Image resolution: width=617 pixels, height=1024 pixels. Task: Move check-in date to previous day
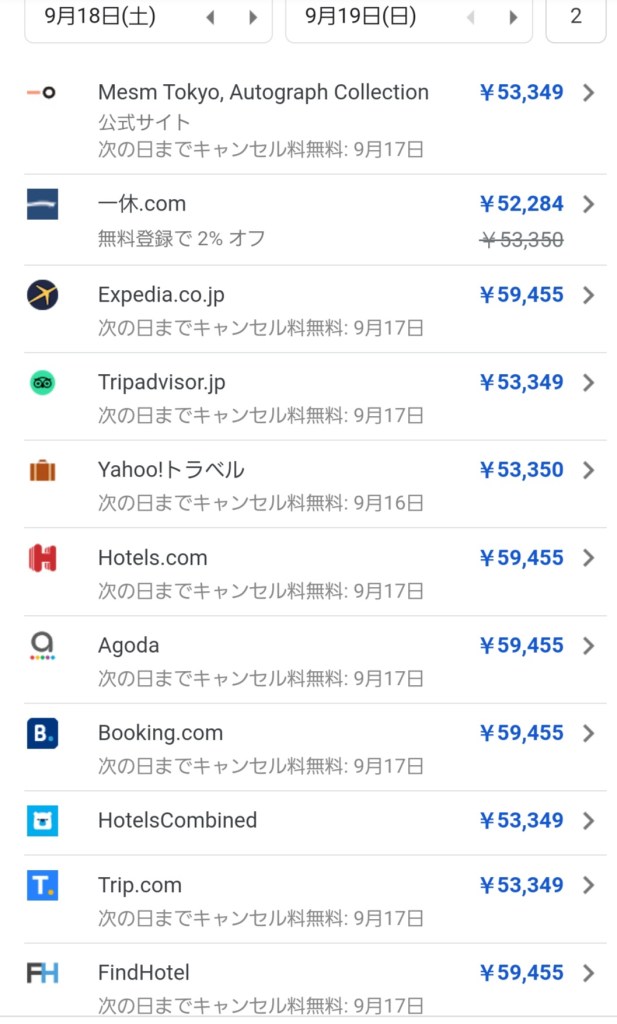(210, 17)
